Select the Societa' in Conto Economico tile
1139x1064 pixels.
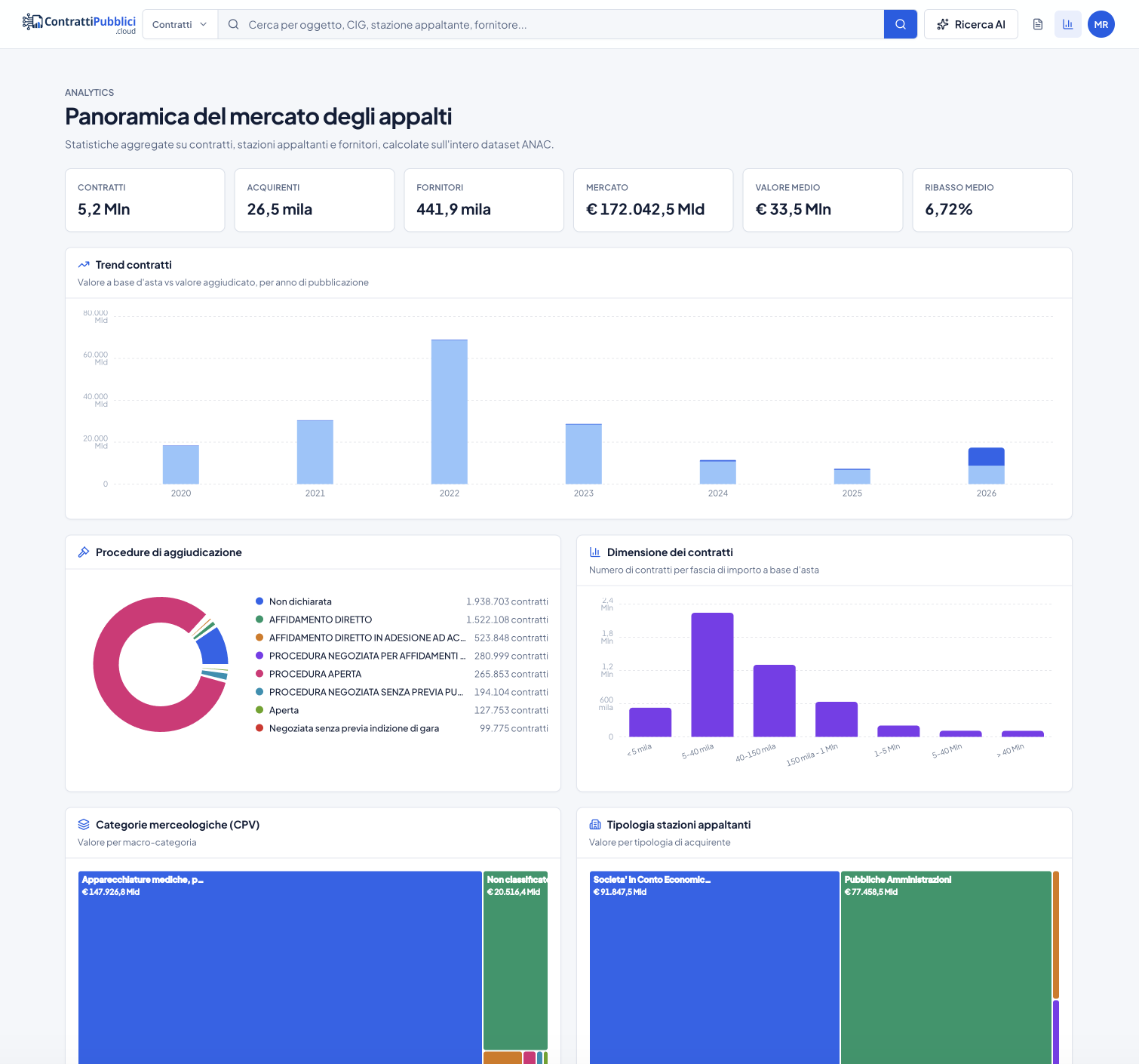point(714,967)
